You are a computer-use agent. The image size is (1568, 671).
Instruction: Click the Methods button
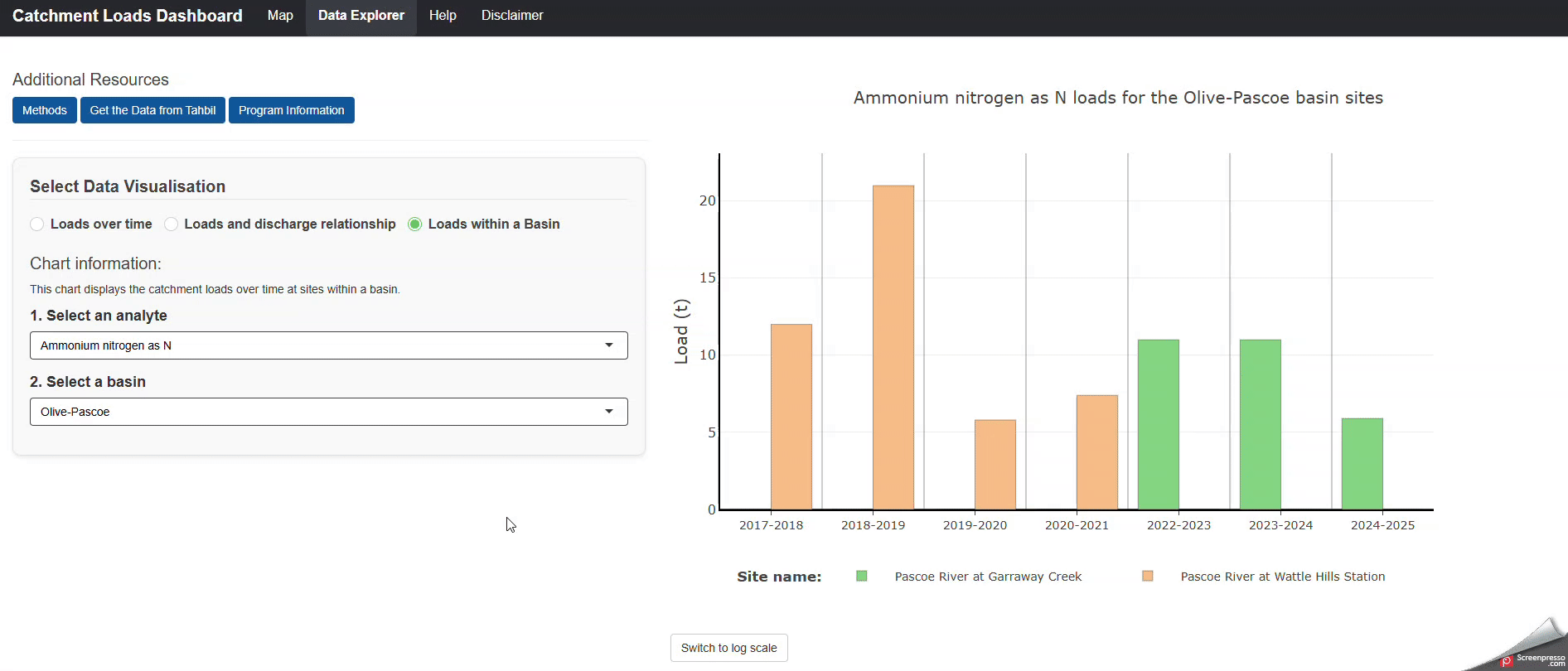point(45,110)
